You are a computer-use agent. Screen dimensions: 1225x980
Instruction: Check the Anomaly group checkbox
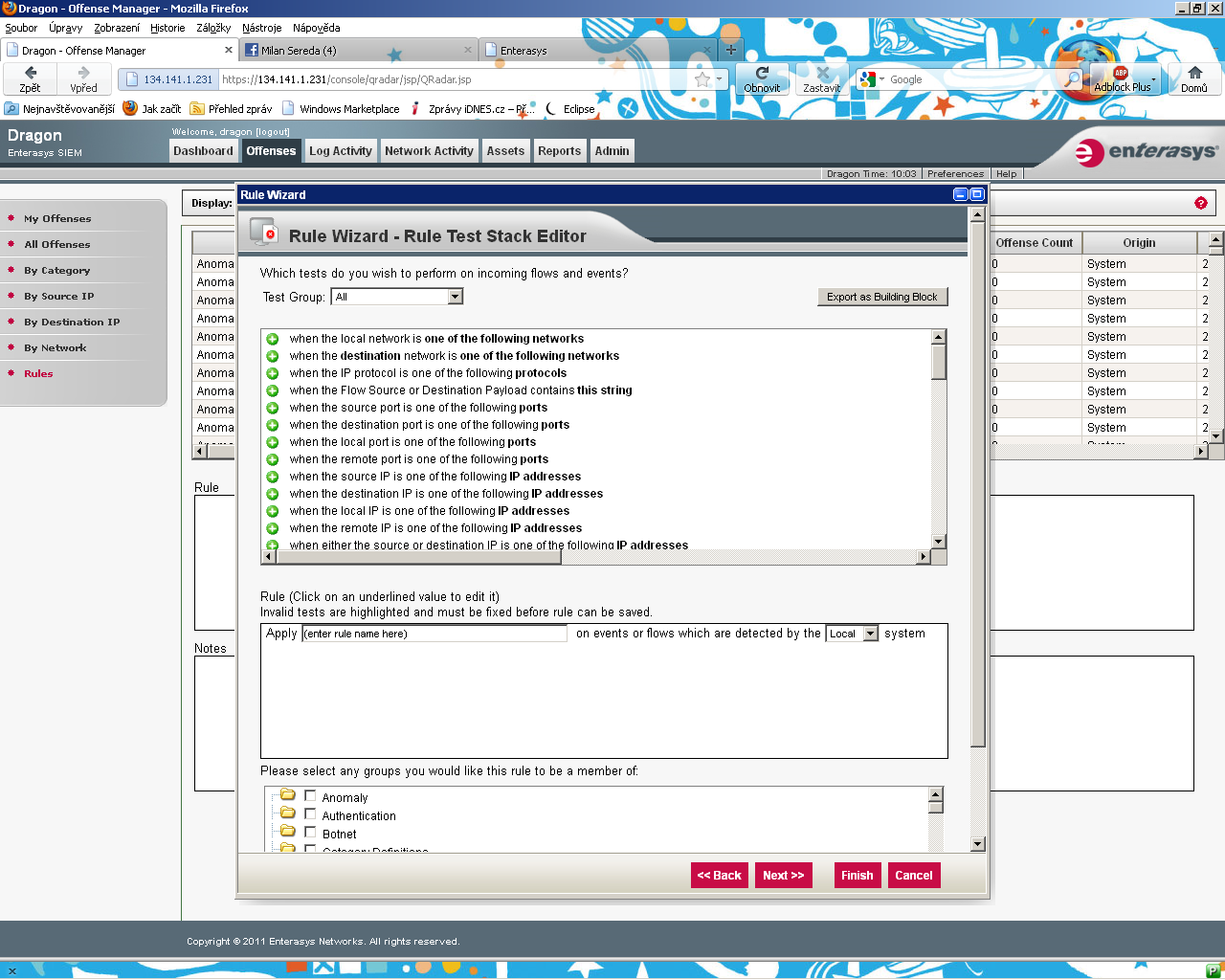[x=310, y=795]
